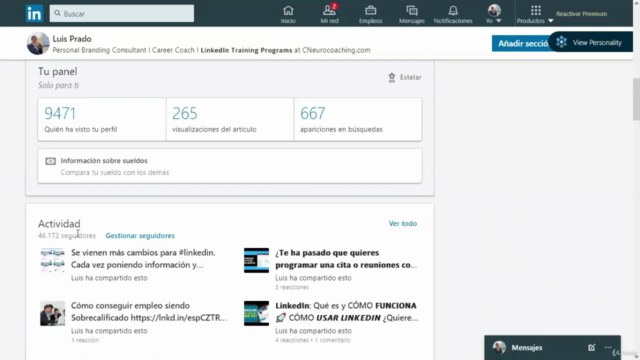Compose new message pencil icon
This screenshot has height=360, width=640.
(591, 347)
